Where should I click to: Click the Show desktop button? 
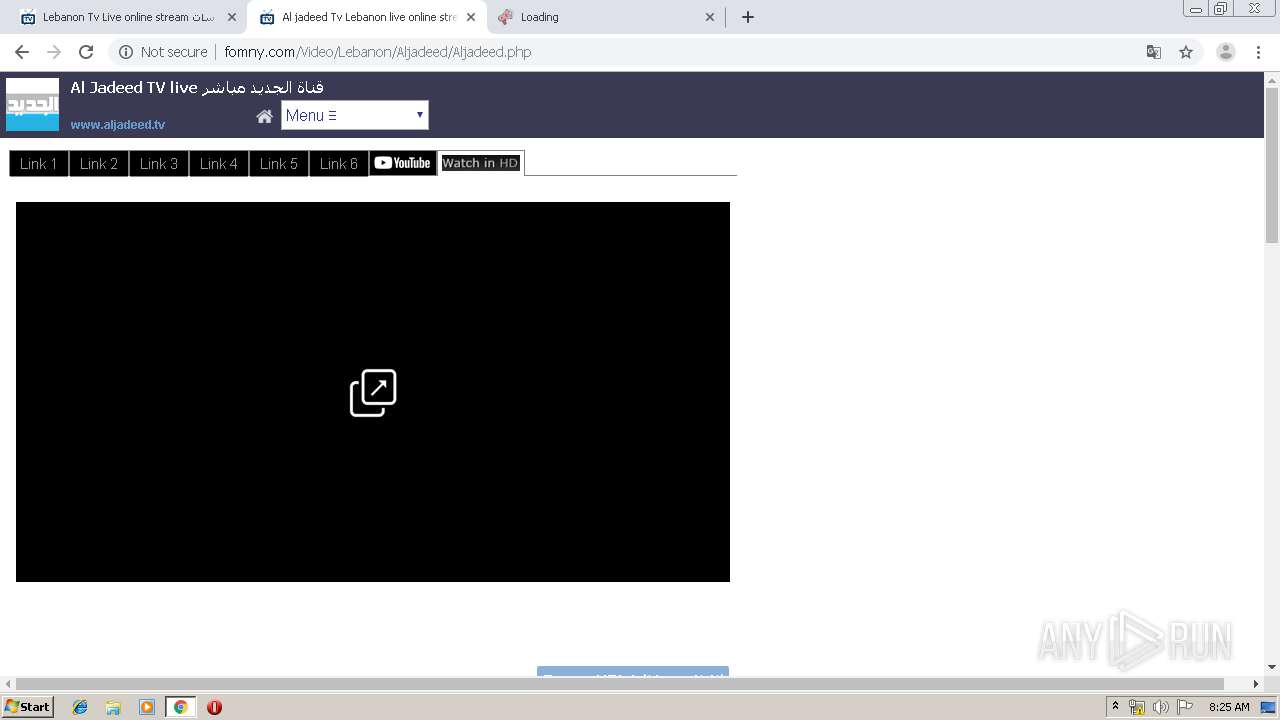pyautogui.click(x=1268, y=707)
